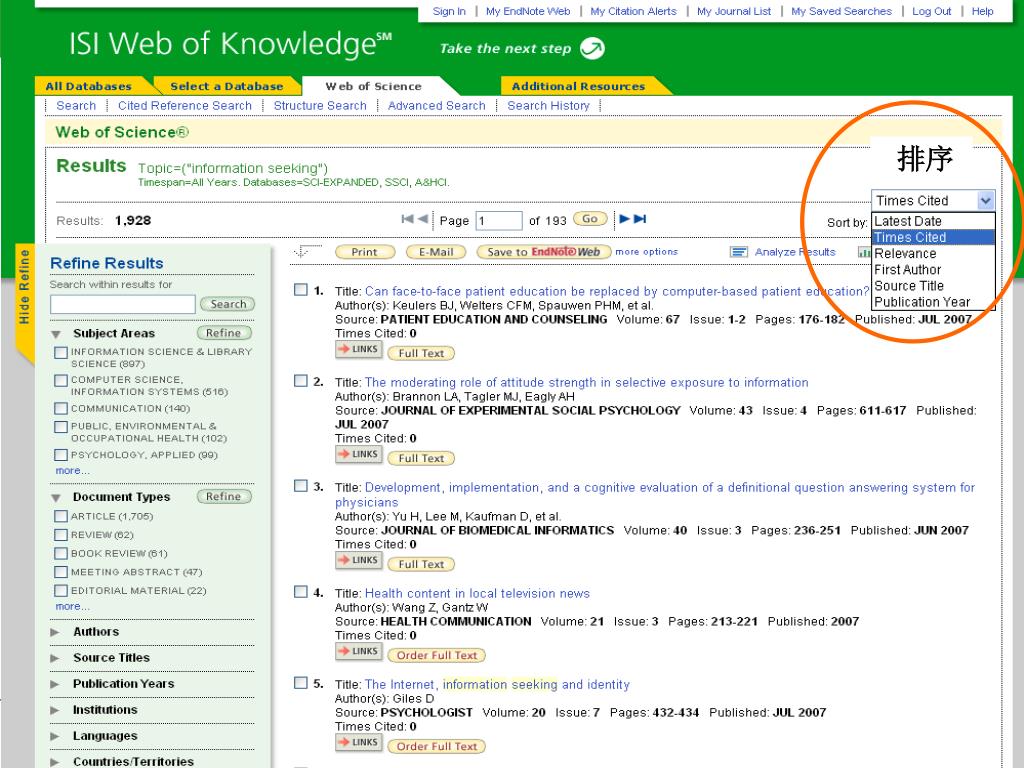Click Go to jump to page

click(x=590, y=219)
